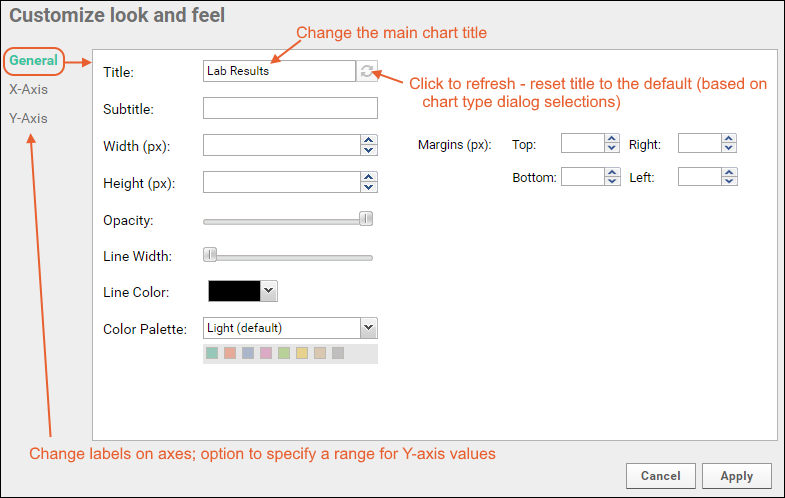
Task: Increase Top margin with up arrow
Action: pos(612,140)
